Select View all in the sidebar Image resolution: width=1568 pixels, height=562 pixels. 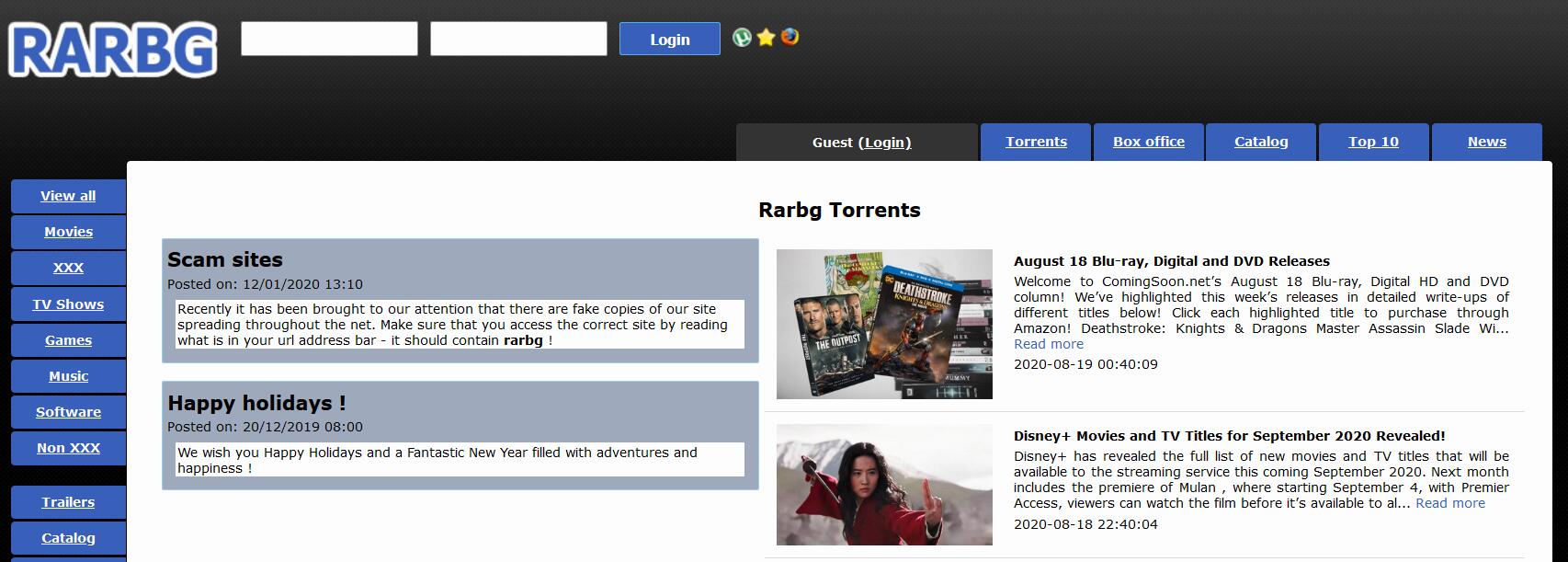coord(68,196)
